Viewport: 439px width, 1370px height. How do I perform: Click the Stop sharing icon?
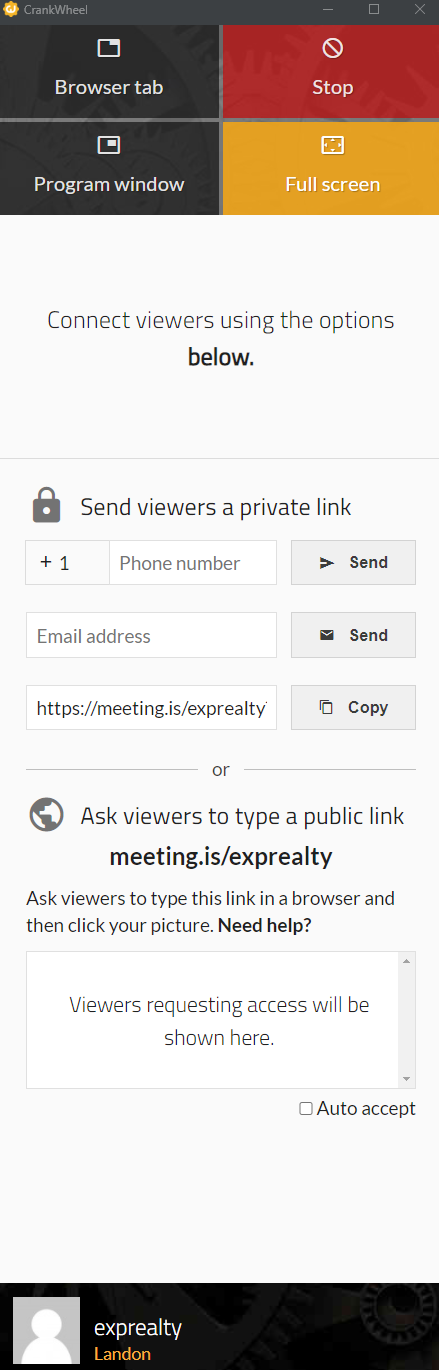click(x=332, y=48)
